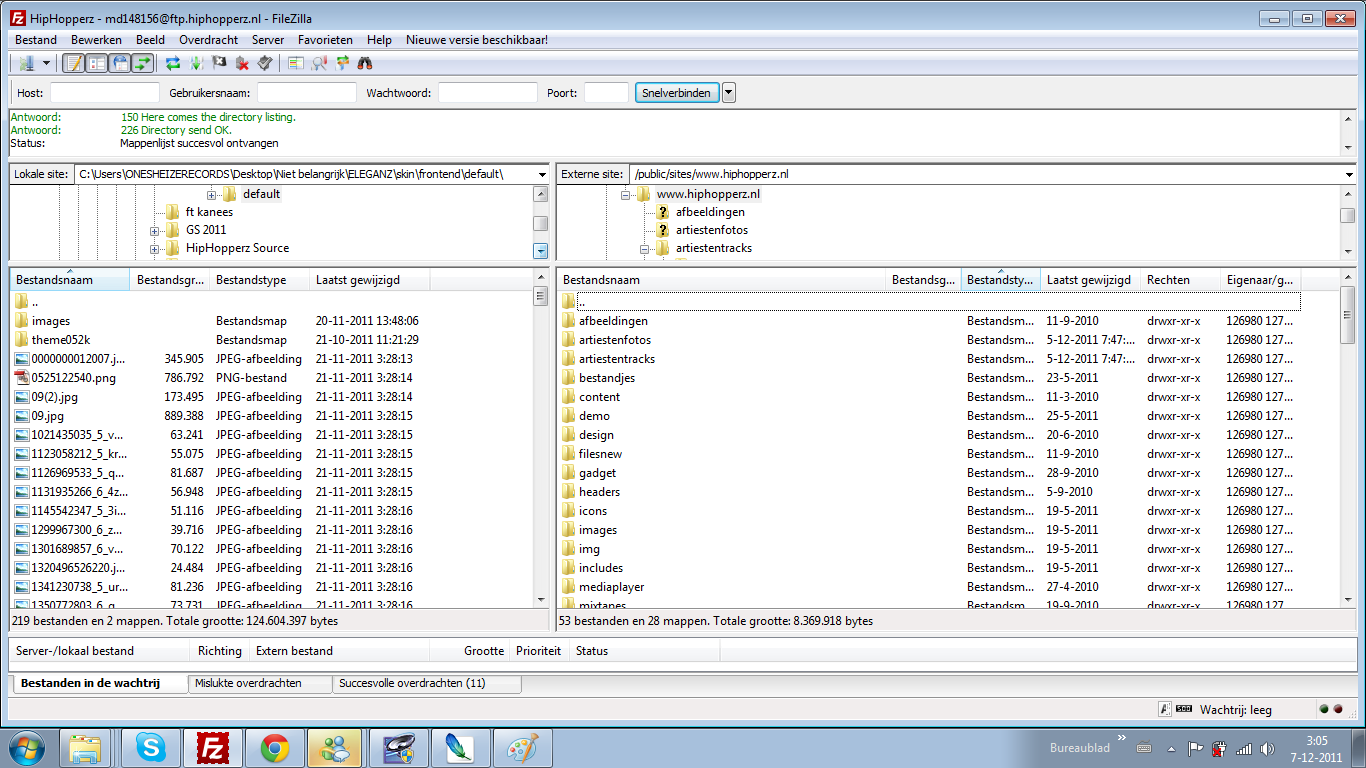Viewport: 1366px width, 768px height.
Task: Select 'afbeeldingen' with question mark in remote tree
Action: 710,212
